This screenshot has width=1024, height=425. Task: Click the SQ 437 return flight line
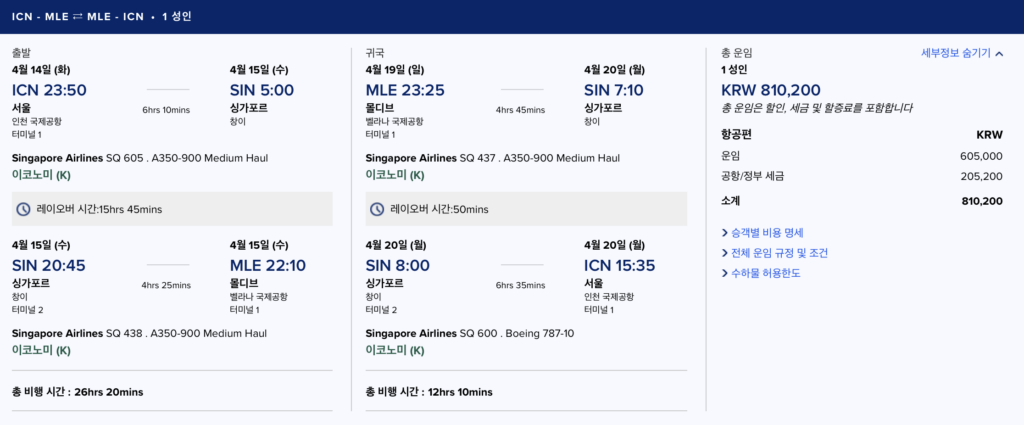coord(492,158)
